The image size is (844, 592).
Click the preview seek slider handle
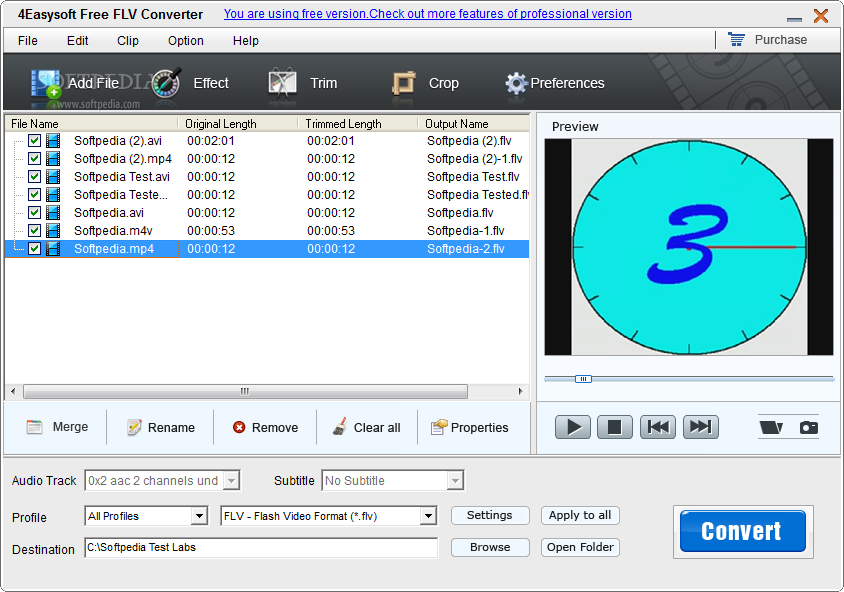point(583,379)
